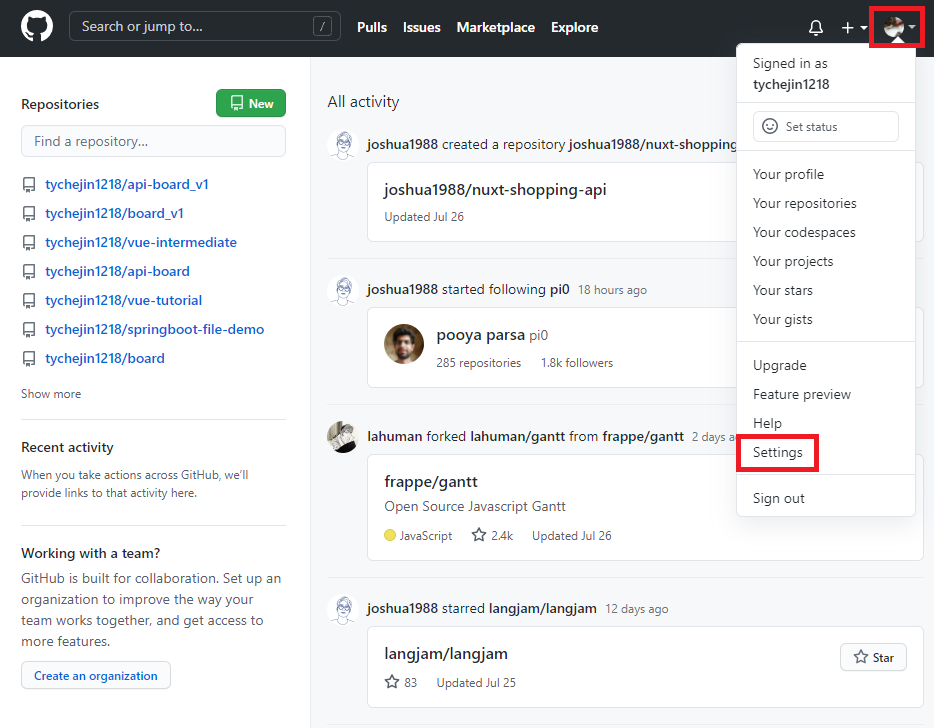Click repo icon beside tychejin1218/board_v1

click(x=29, y=214)
